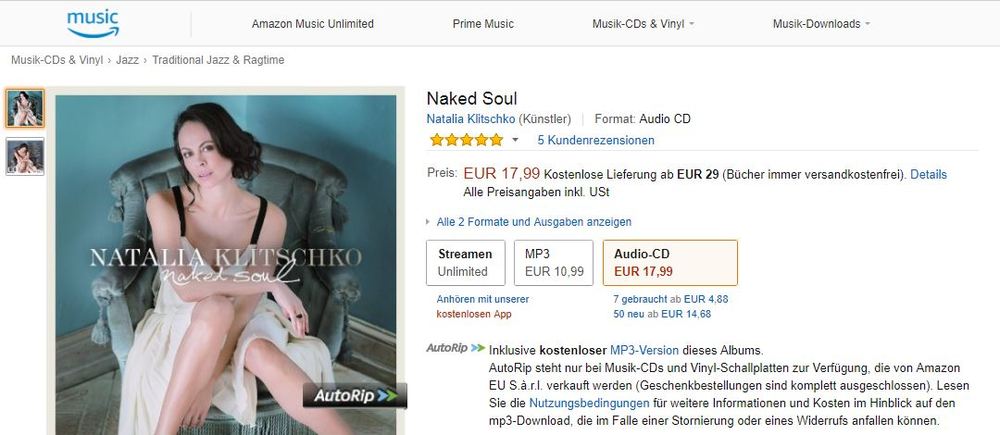Open Amazon Music Unlimited tab

click(313, 23)
